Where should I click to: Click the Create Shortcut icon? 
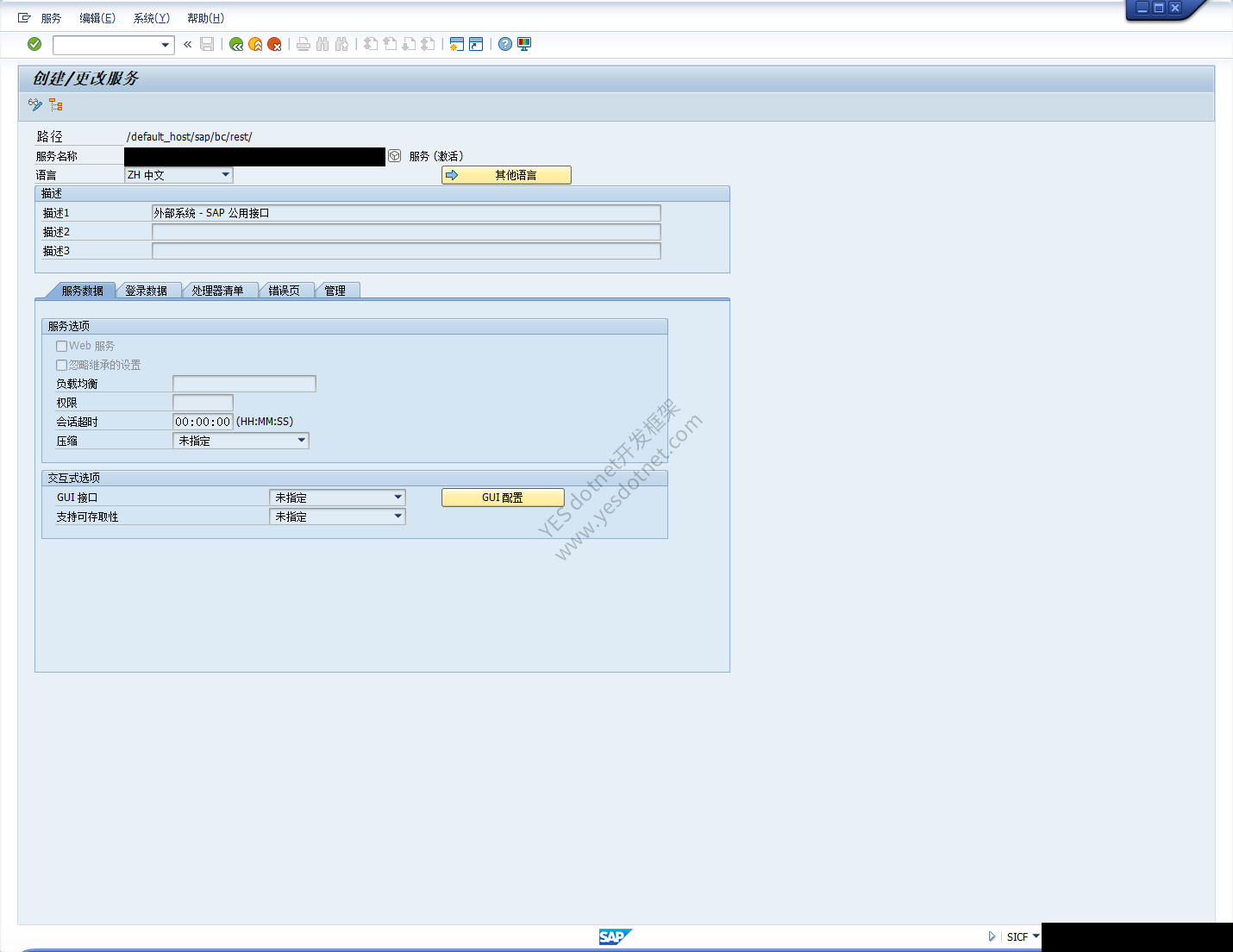coord(476,44)
